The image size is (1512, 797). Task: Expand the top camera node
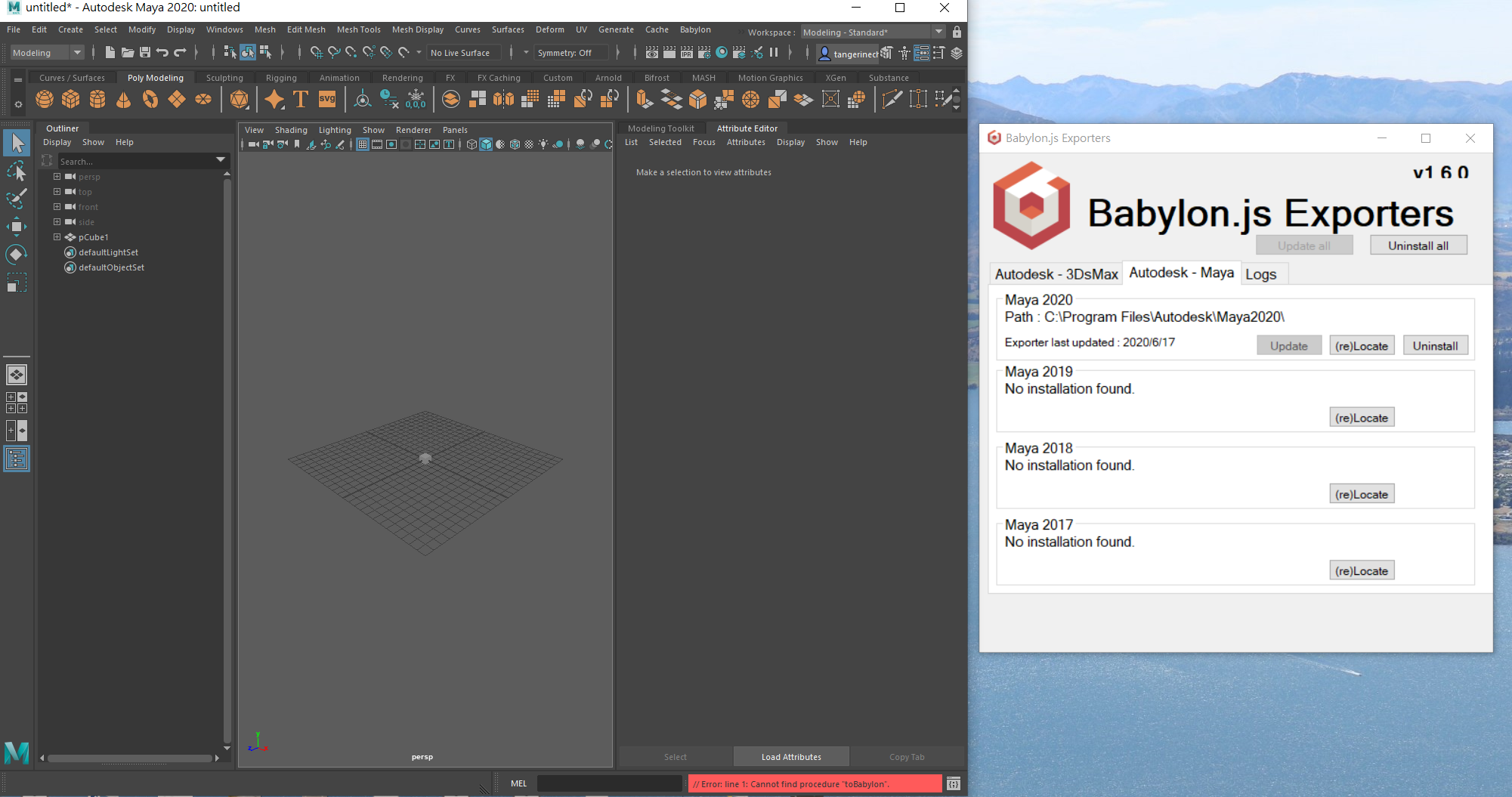pyautogui.click(x=57, y=191)
